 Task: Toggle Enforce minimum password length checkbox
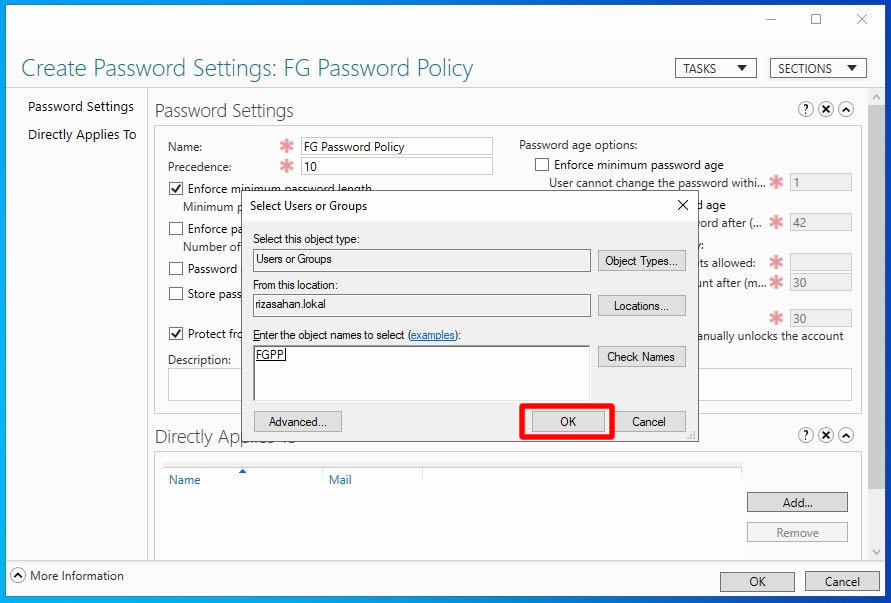[x=176, y=189]
